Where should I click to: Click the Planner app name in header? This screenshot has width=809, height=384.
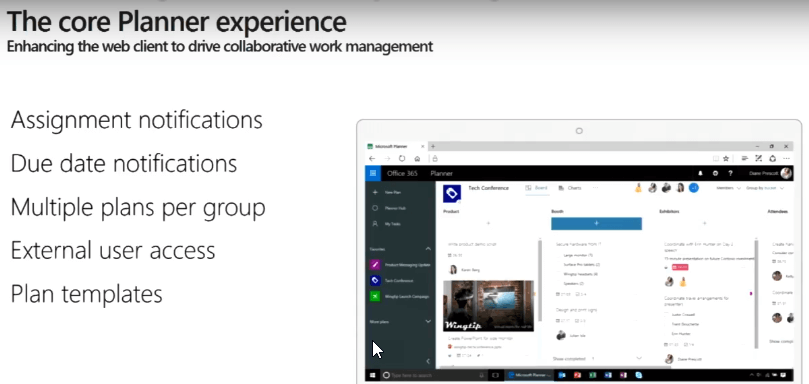(x=441, y=173)
